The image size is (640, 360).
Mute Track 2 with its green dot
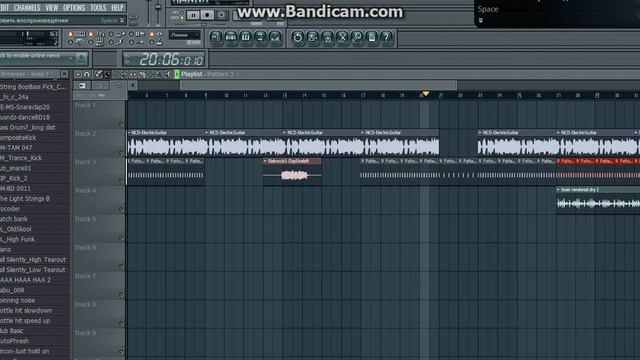tap(121, 152)
